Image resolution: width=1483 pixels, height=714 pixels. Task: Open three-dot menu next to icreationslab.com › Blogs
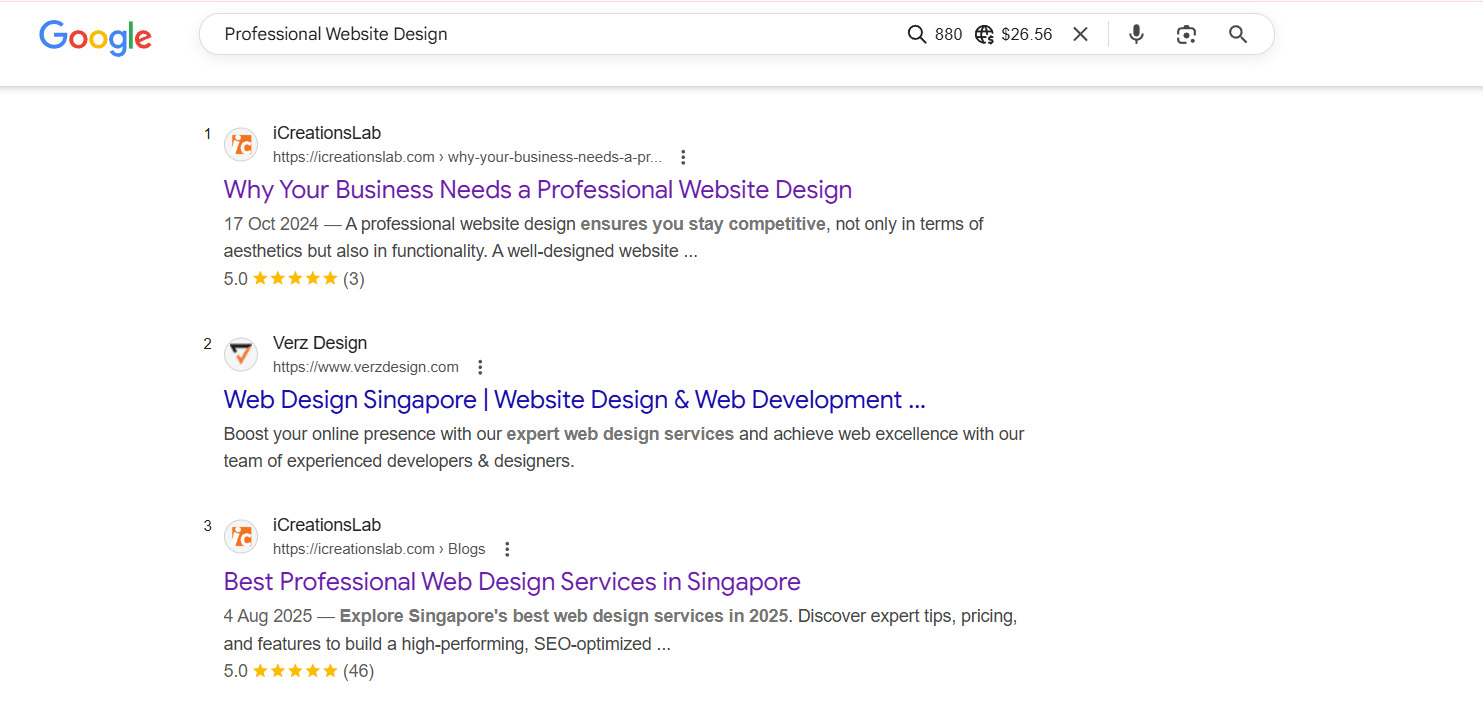507,549
